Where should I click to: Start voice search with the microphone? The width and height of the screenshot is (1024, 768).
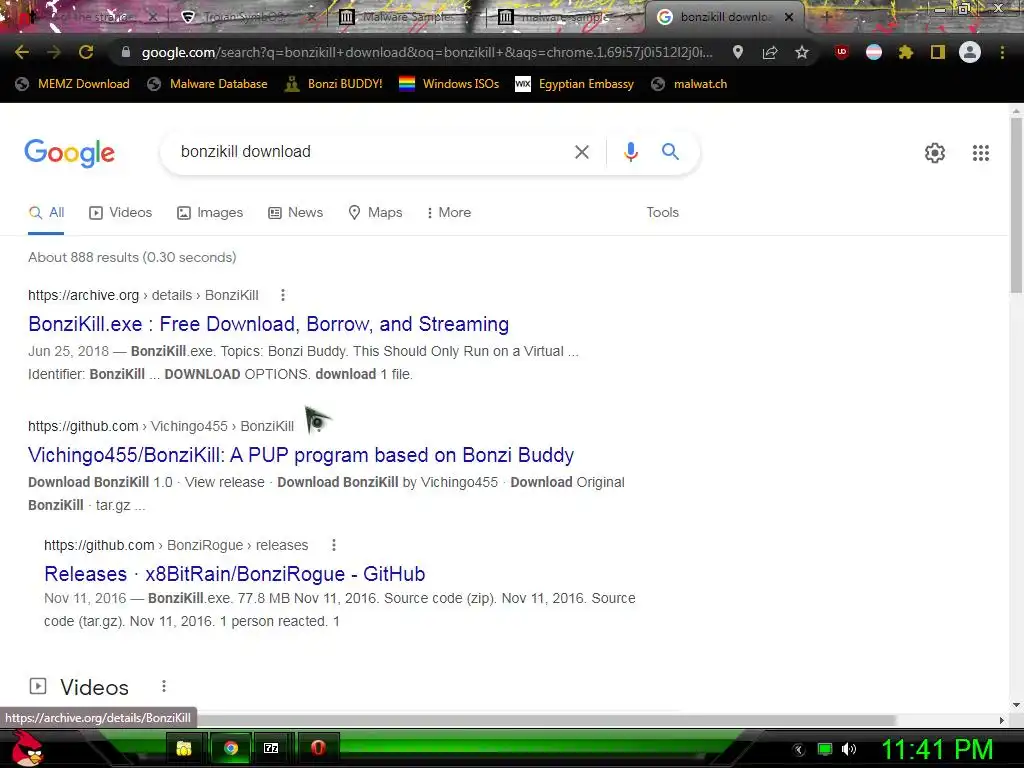630,152
